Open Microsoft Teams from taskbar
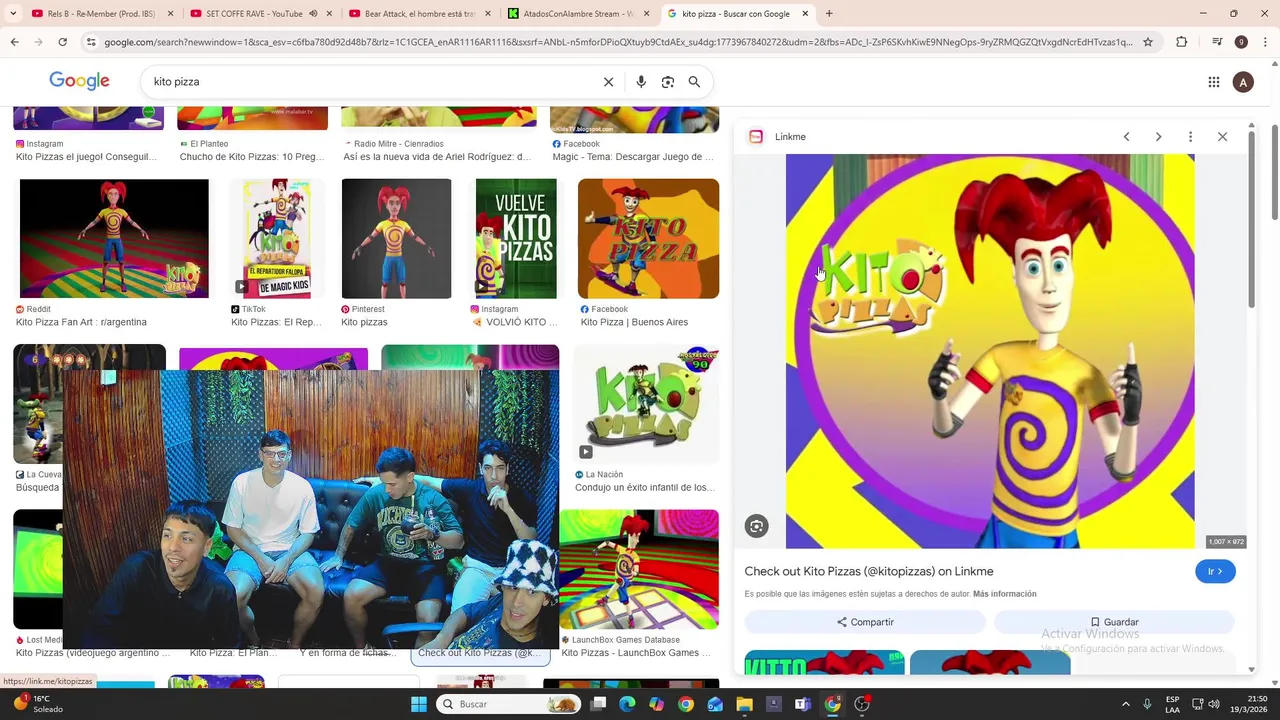 point(802,704)
